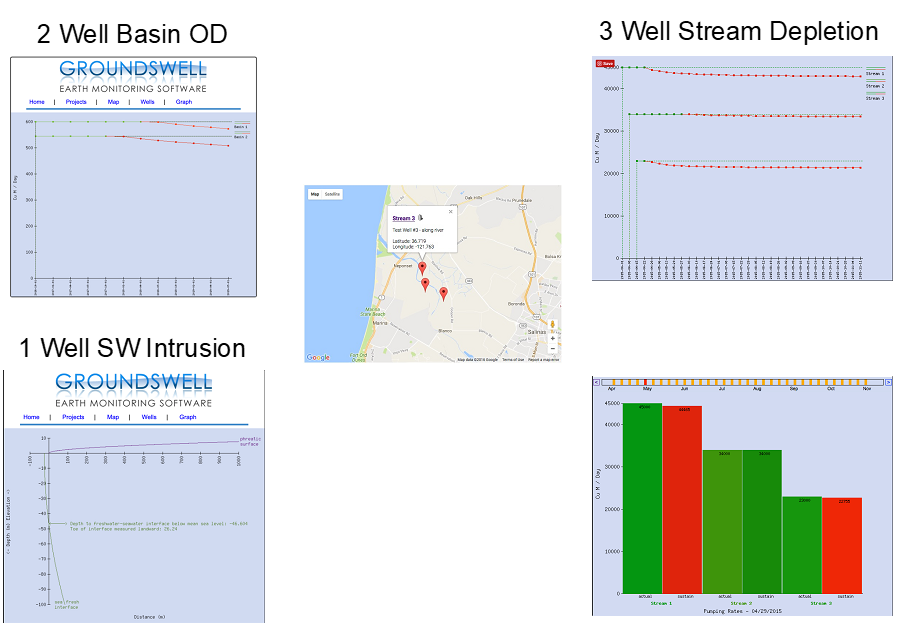
Task: Switch map to Map view
Action: tap(314, 193)
